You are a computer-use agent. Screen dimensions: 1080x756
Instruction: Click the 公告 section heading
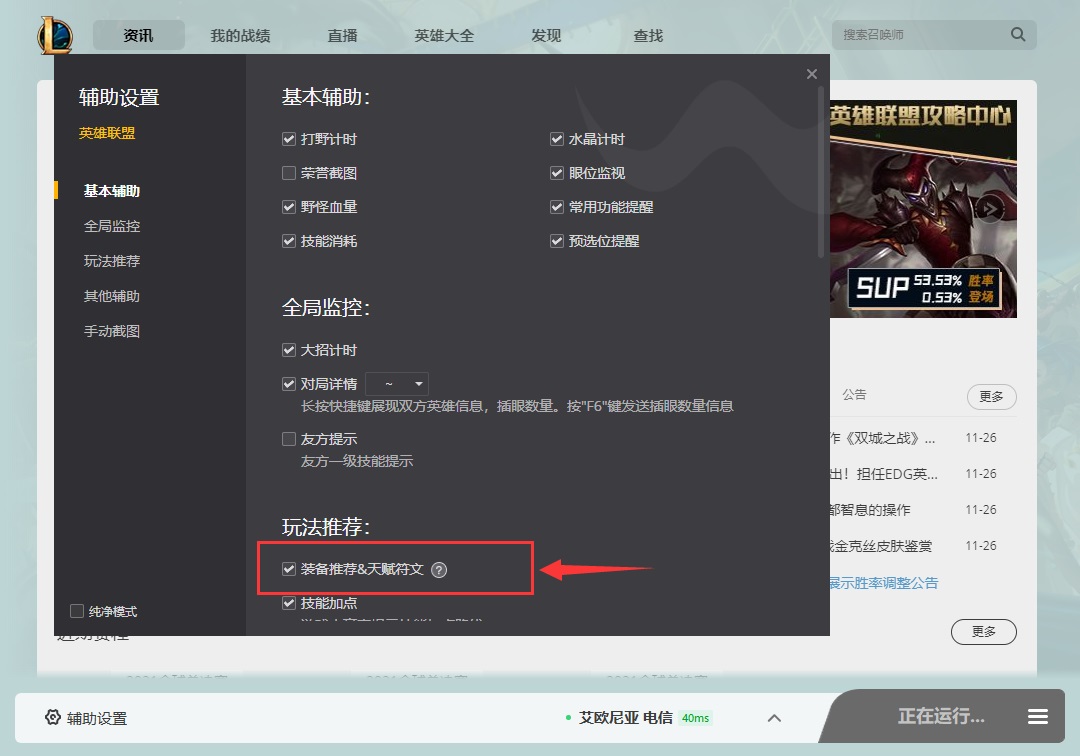(854, 395)
